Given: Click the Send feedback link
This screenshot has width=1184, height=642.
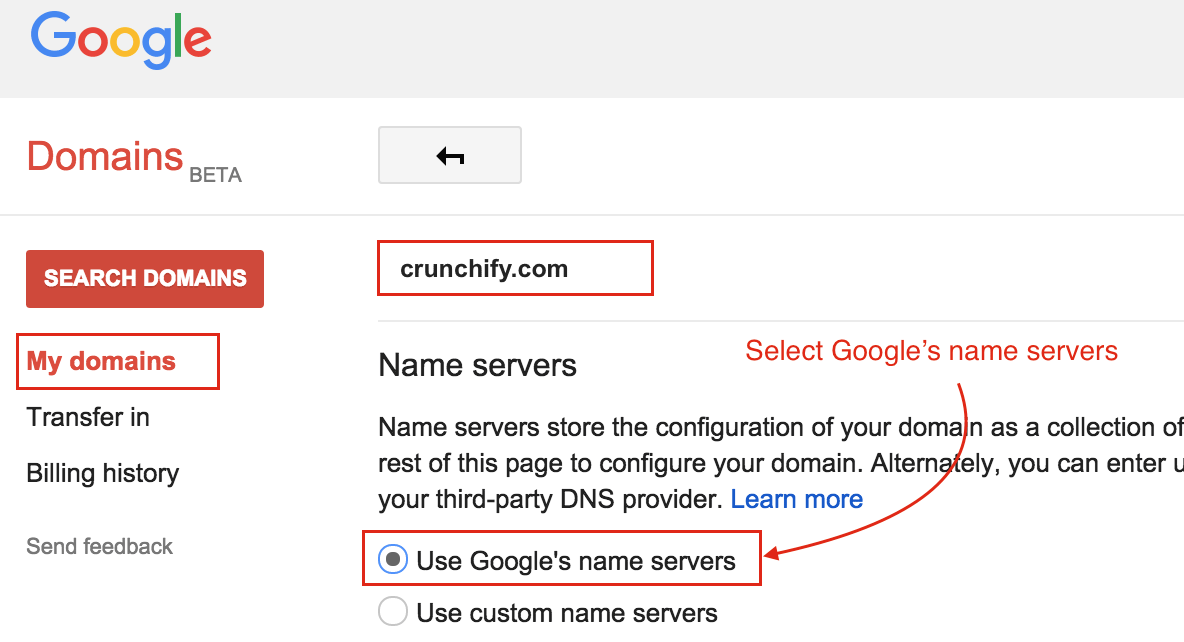Looking at the screenshot, I should 100,546.
